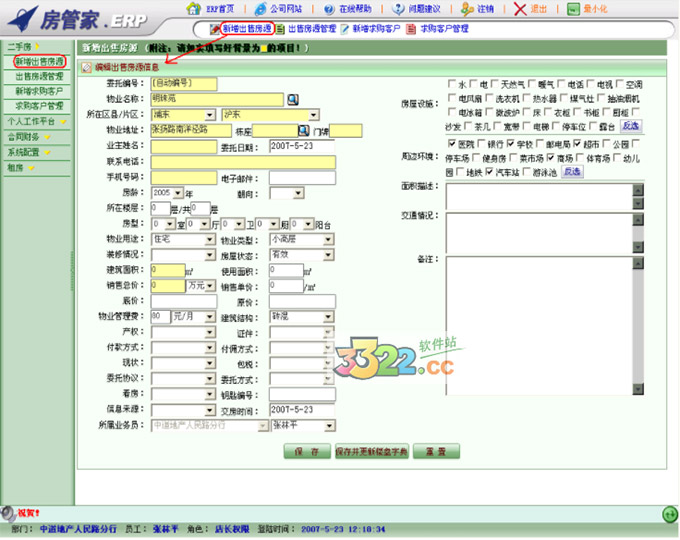This screenshot has height=540, width=680.
Task: Uncheck the 医院 environment checkbox
Action: [451, 143]
